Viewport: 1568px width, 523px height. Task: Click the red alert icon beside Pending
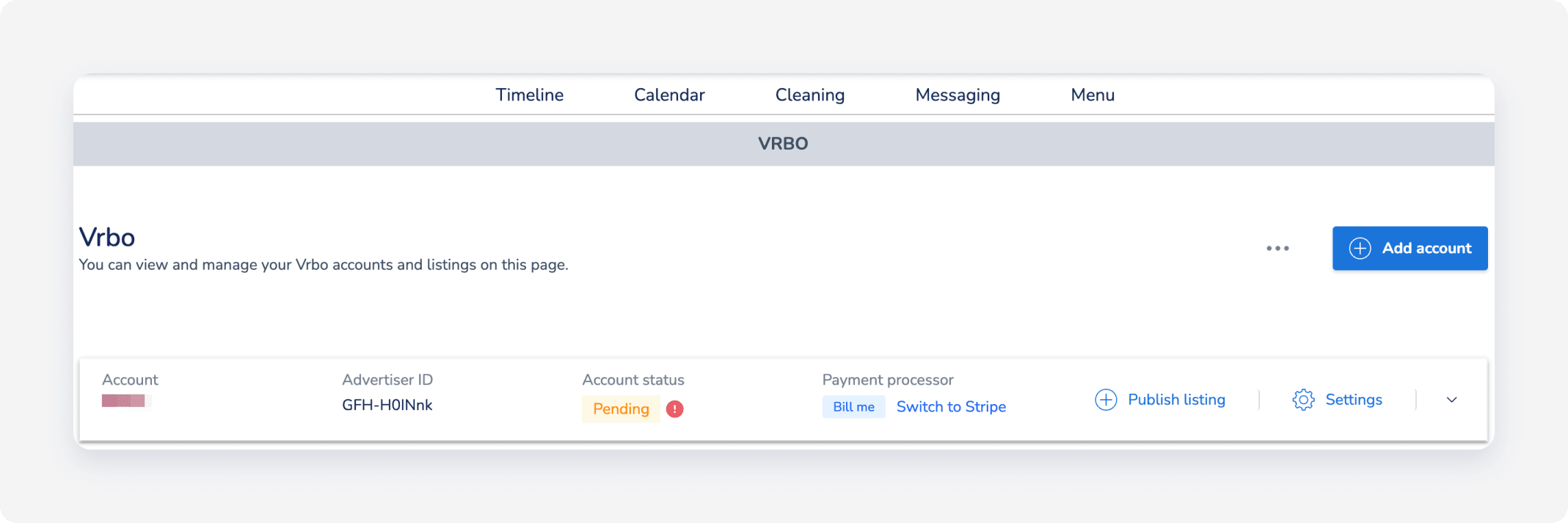coord(674,409)
